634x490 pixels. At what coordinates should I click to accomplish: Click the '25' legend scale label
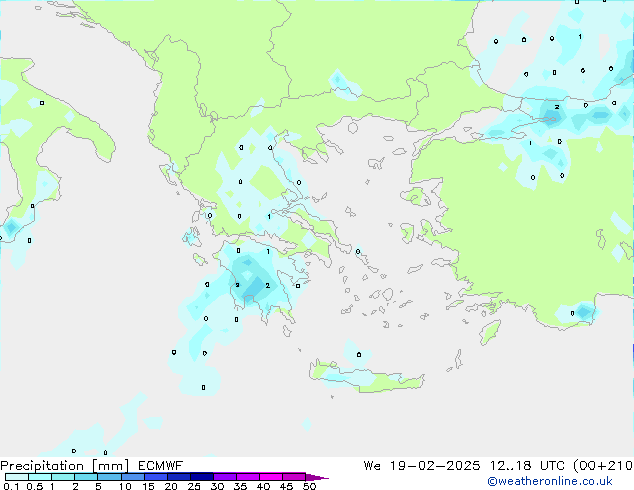pos(194,486)
